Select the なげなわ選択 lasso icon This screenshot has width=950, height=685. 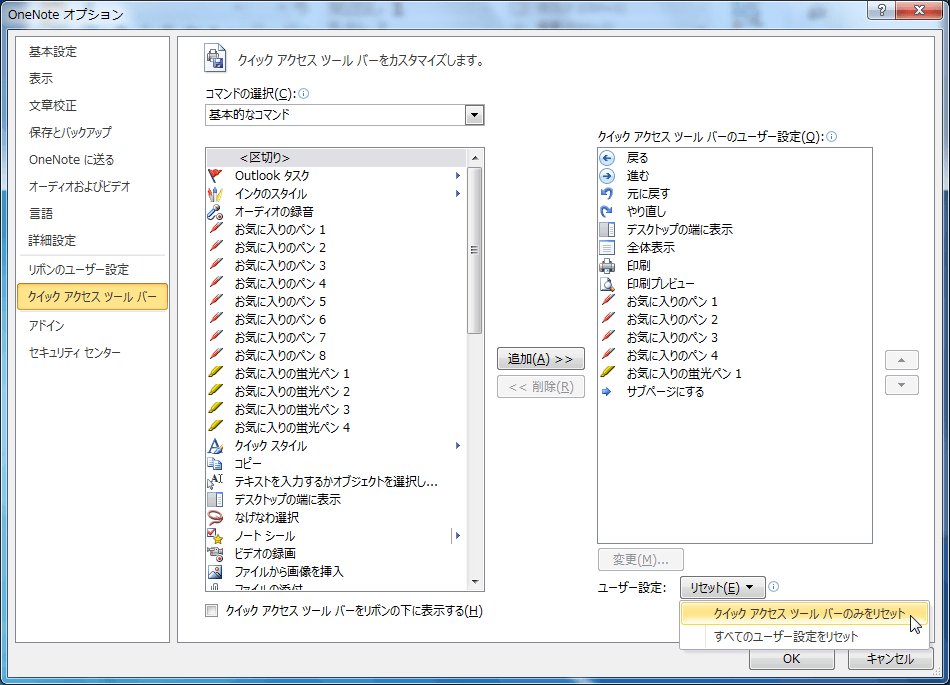[x=215, y=517]
